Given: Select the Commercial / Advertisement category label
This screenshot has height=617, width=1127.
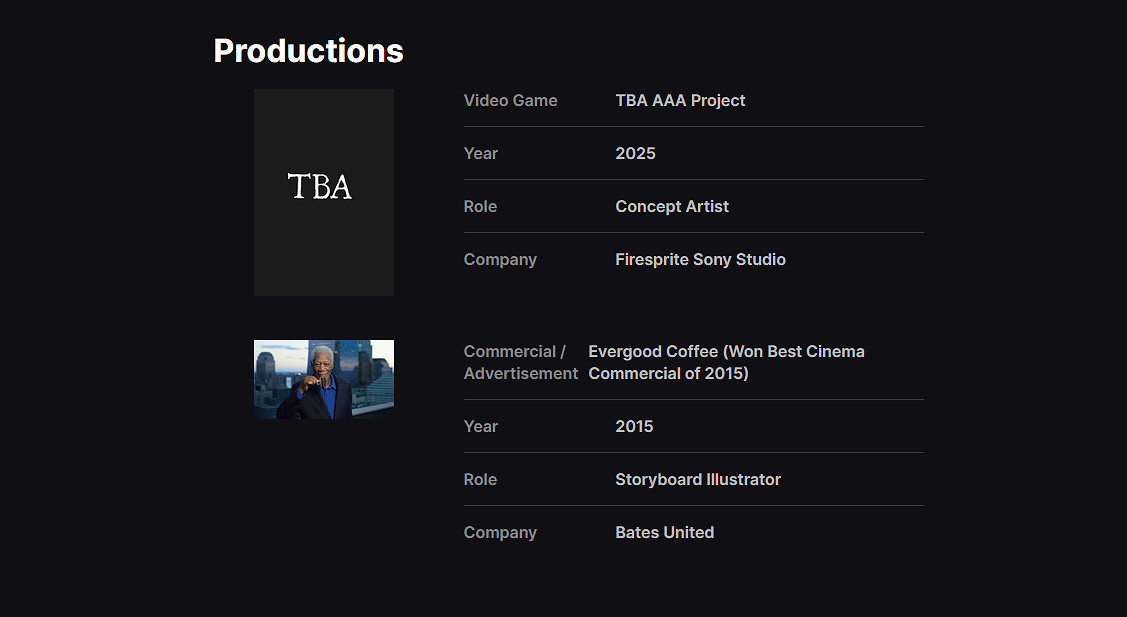Looking at the screenshot, I should [520, 362].
